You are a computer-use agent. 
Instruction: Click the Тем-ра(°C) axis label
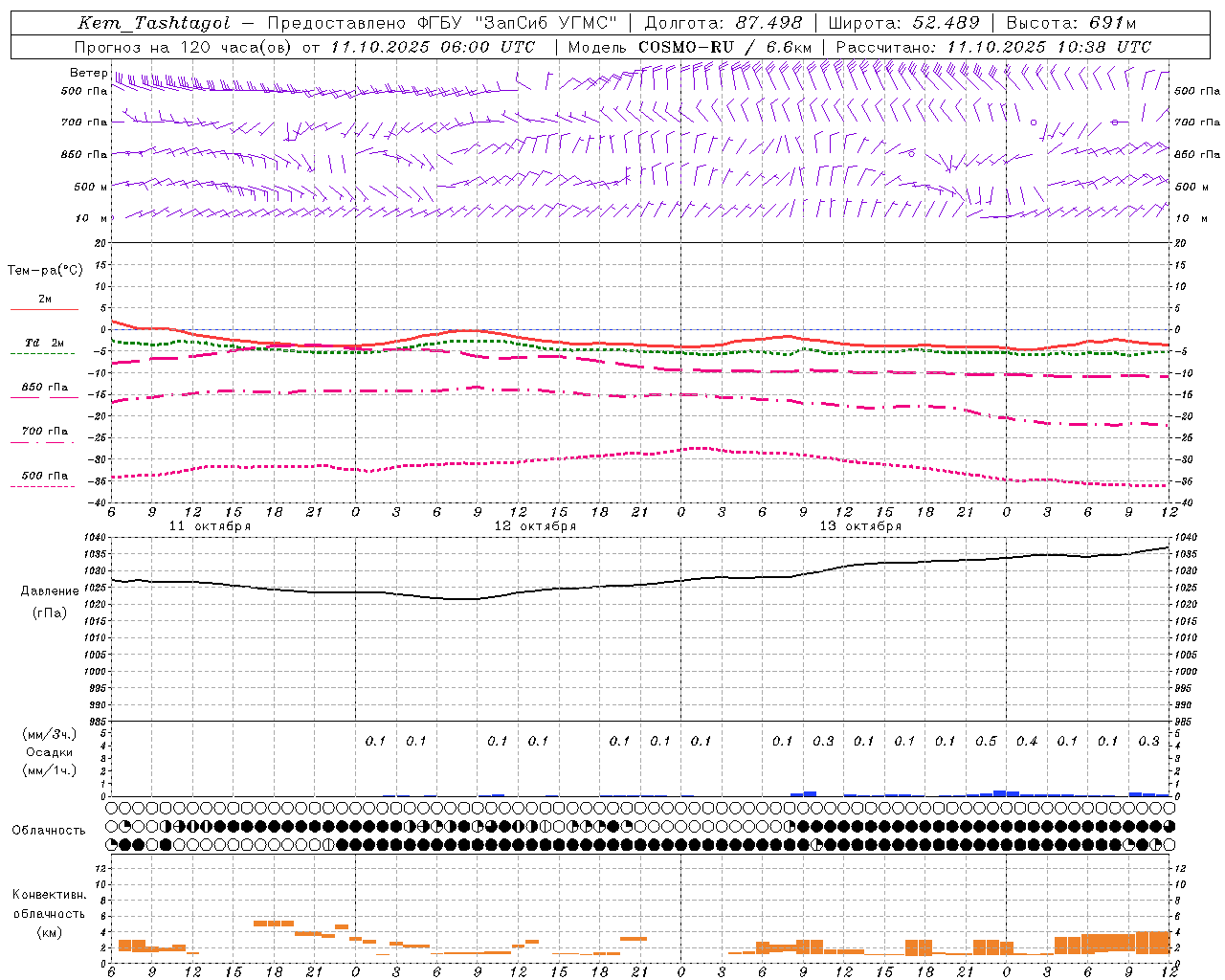click(45, 271)
